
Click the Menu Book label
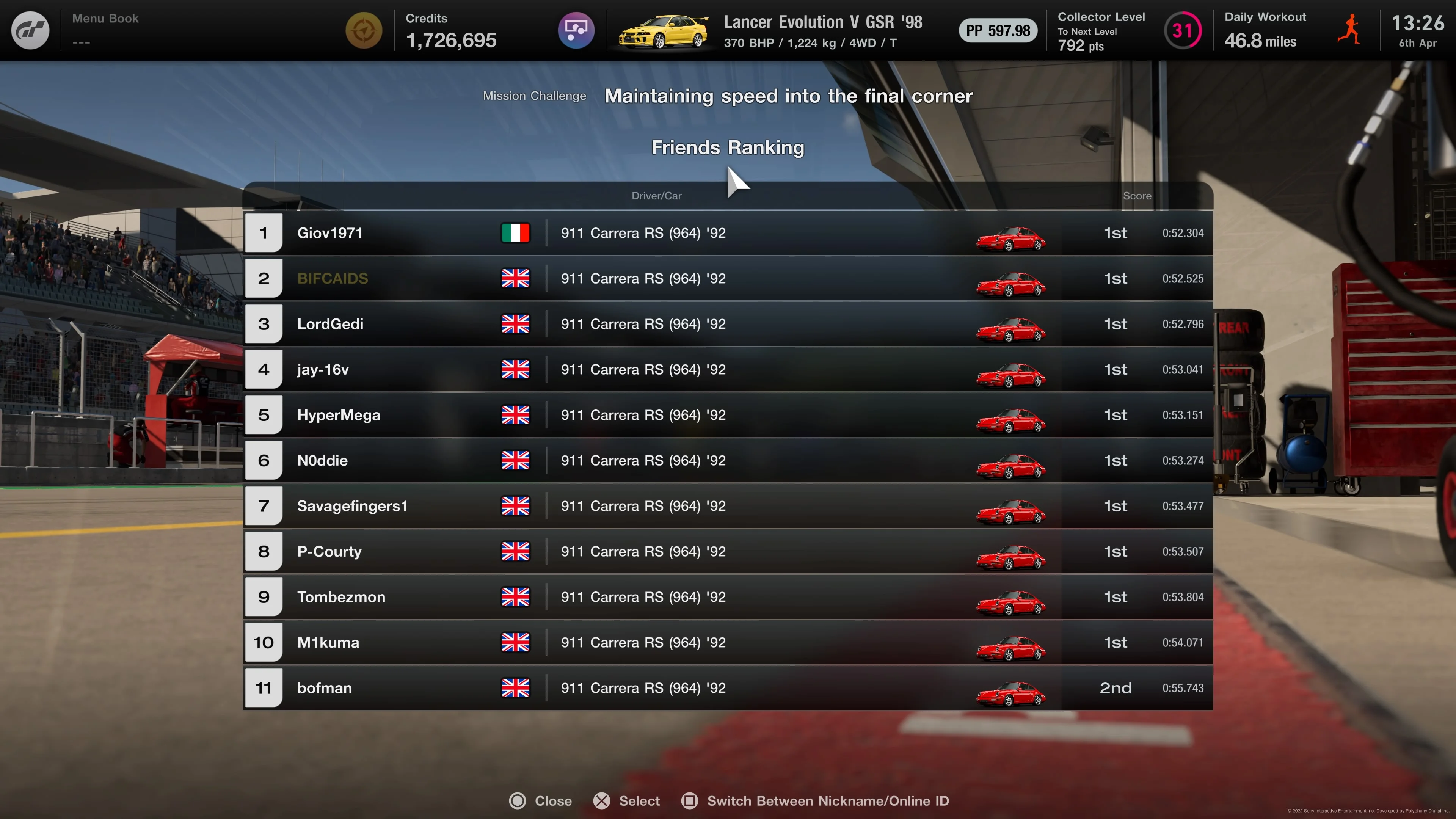point(105,18)
